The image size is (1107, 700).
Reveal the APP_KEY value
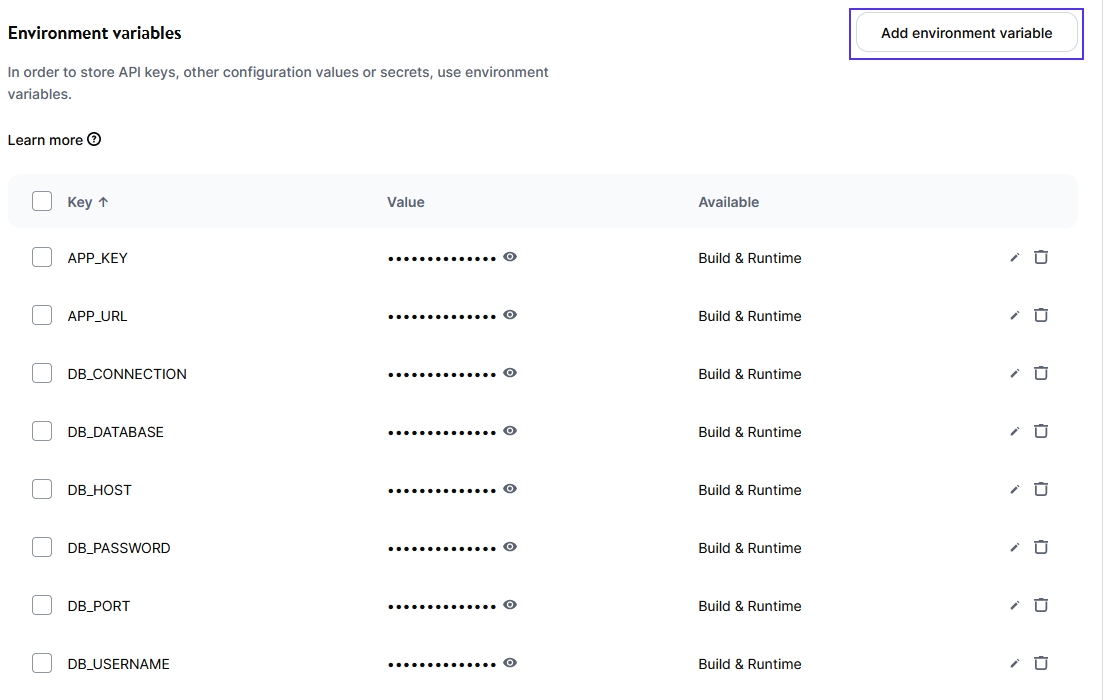(x=510, y=257)
